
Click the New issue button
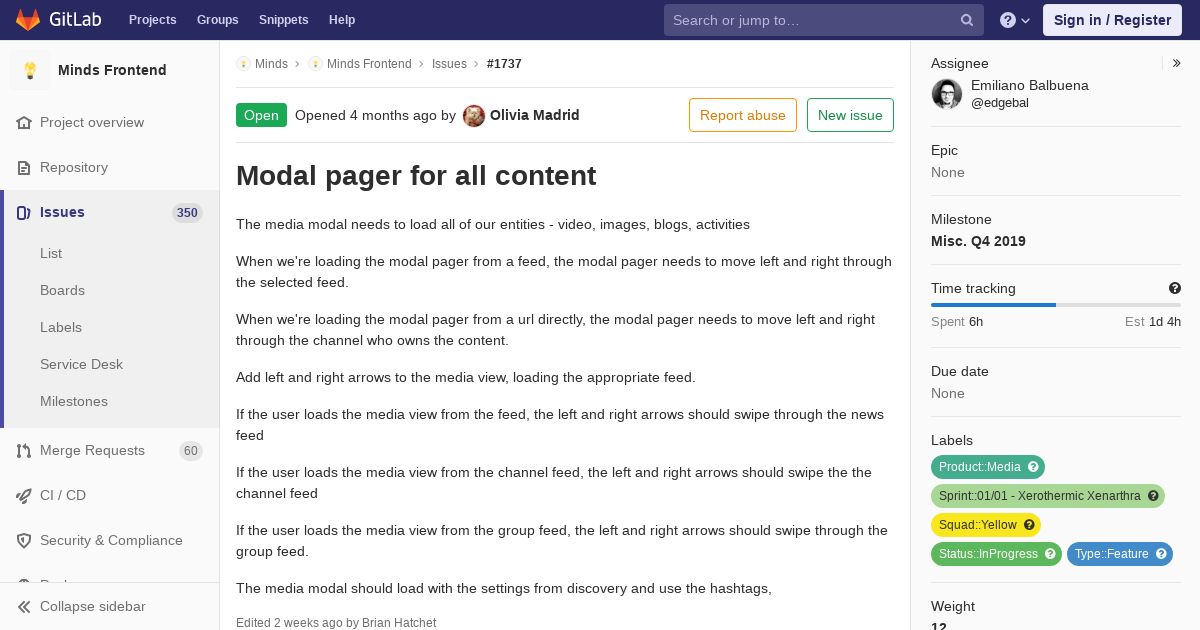(850, 115)
